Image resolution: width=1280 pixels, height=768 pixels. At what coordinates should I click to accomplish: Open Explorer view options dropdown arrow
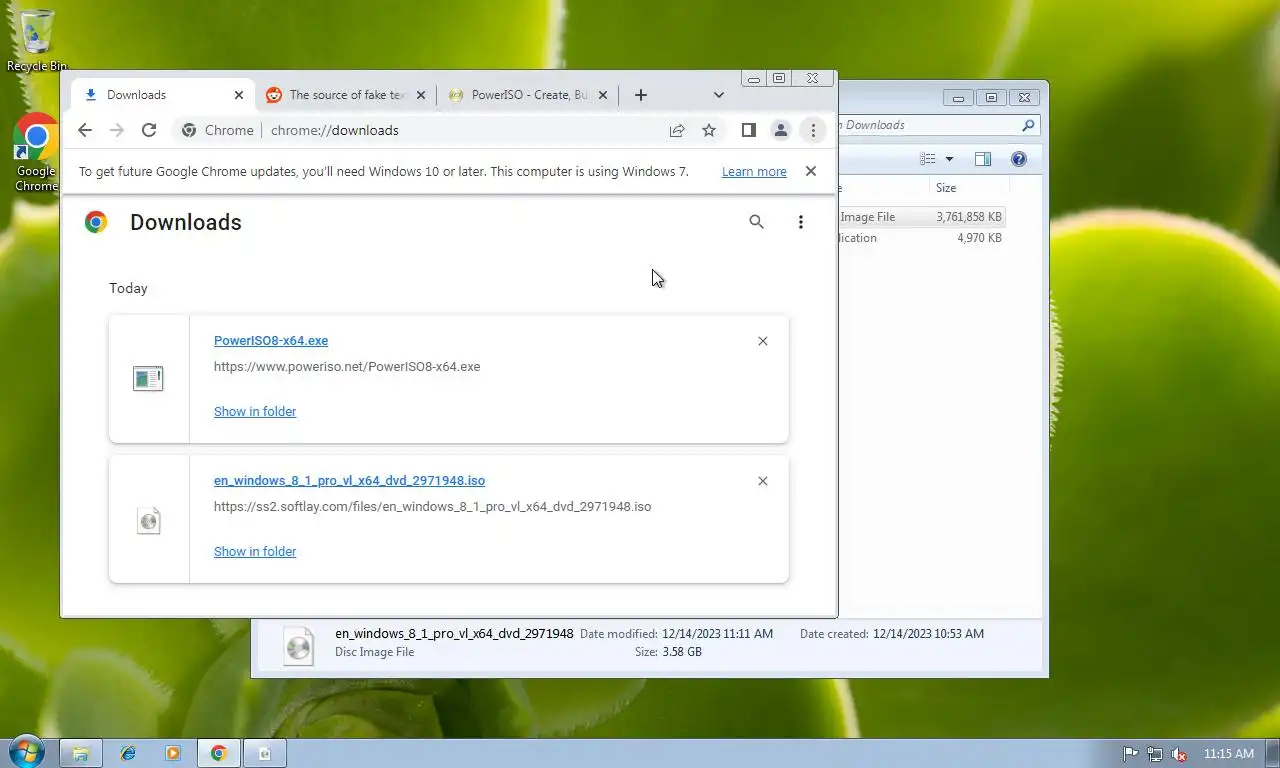(949, 159)
